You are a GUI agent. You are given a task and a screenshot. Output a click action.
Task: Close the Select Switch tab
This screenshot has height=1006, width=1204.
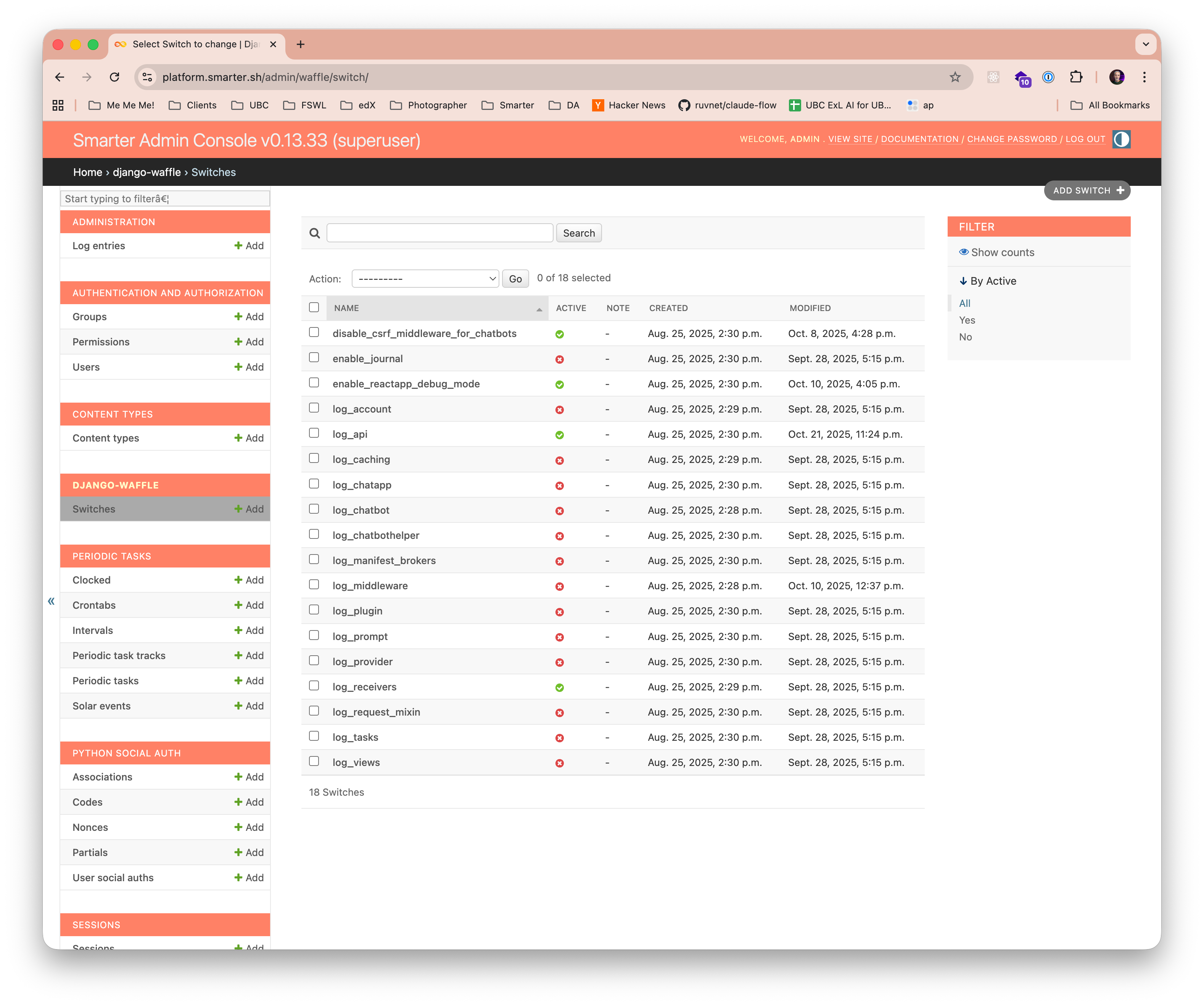pyautogui.click(x=273, y=44)
